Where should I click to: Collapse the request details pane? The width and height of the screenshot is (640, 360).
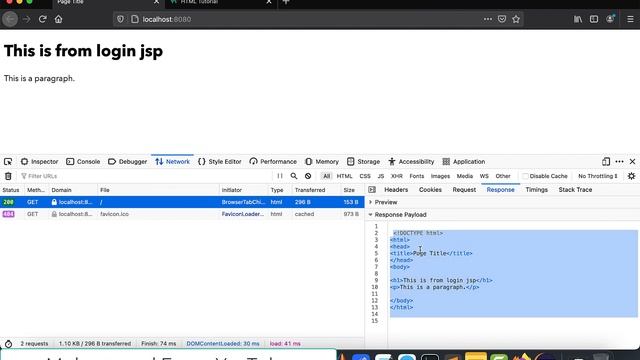click(x=372, y=190)
